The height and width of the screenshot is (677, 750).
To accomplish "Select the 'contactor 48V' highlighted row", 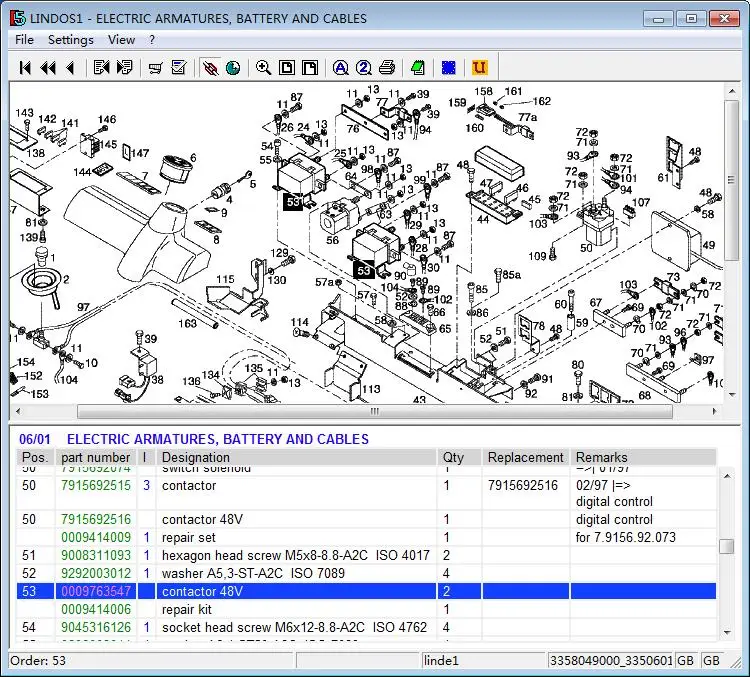I will [366, 591].
